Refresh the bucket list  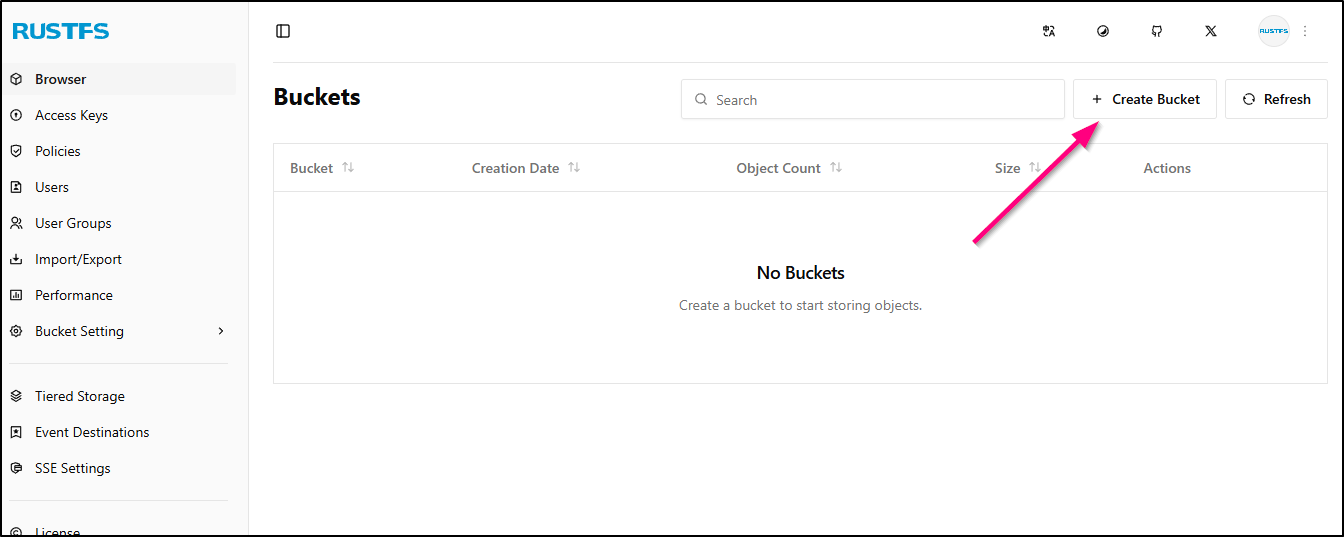coord(1276,99)
